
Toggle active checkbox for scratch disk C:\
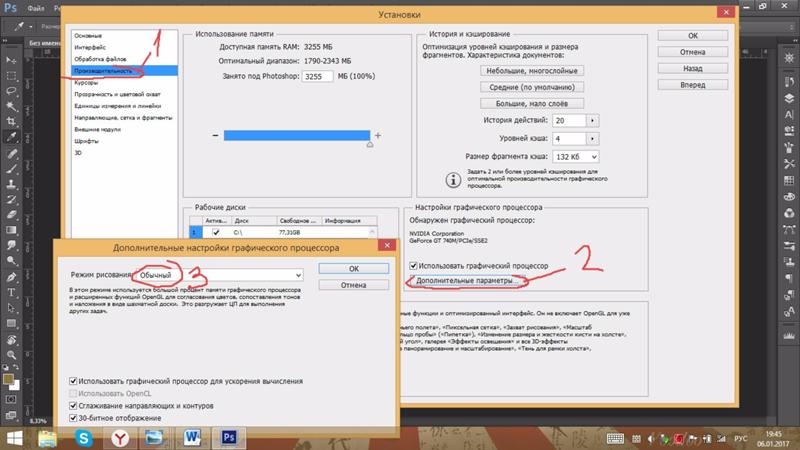[216, 232]
